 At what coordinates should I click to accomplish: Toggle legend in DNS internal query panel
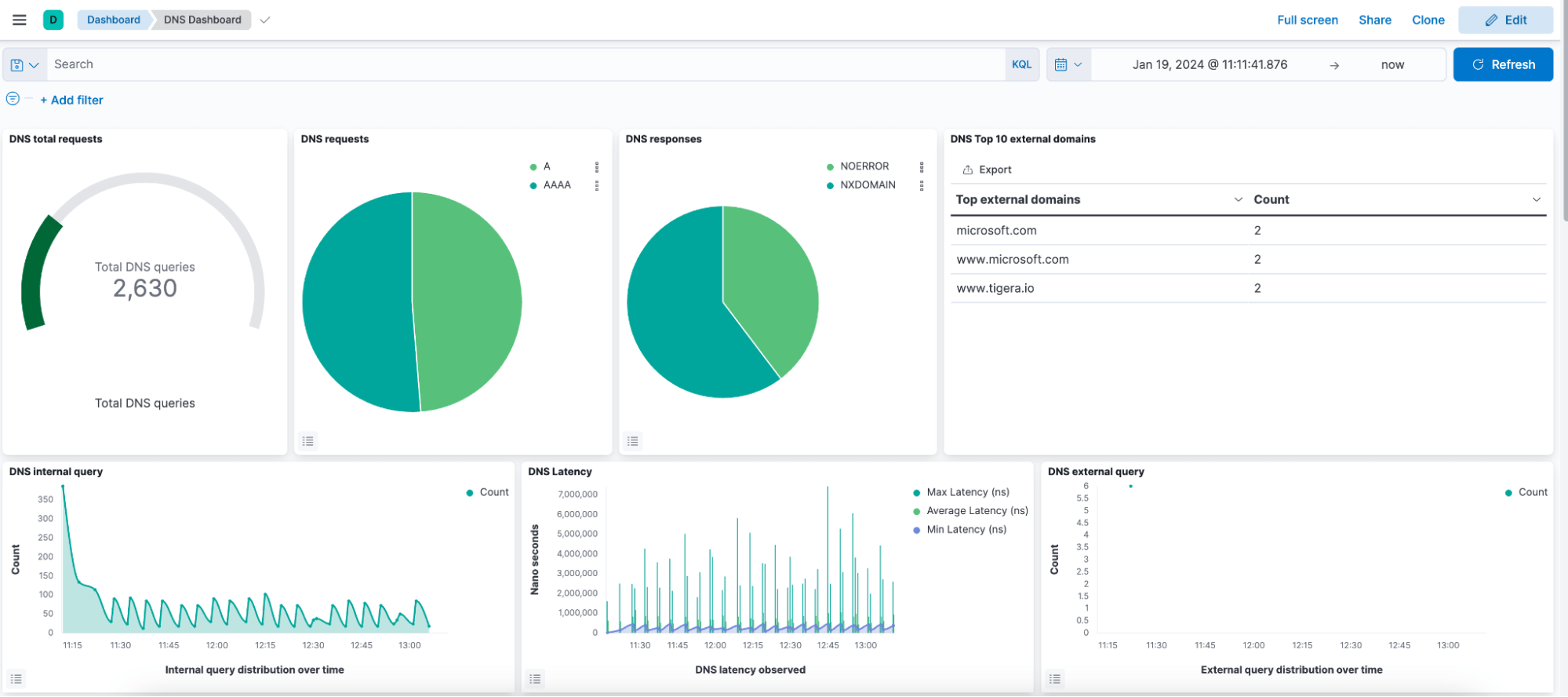click(x=16, y=679)
